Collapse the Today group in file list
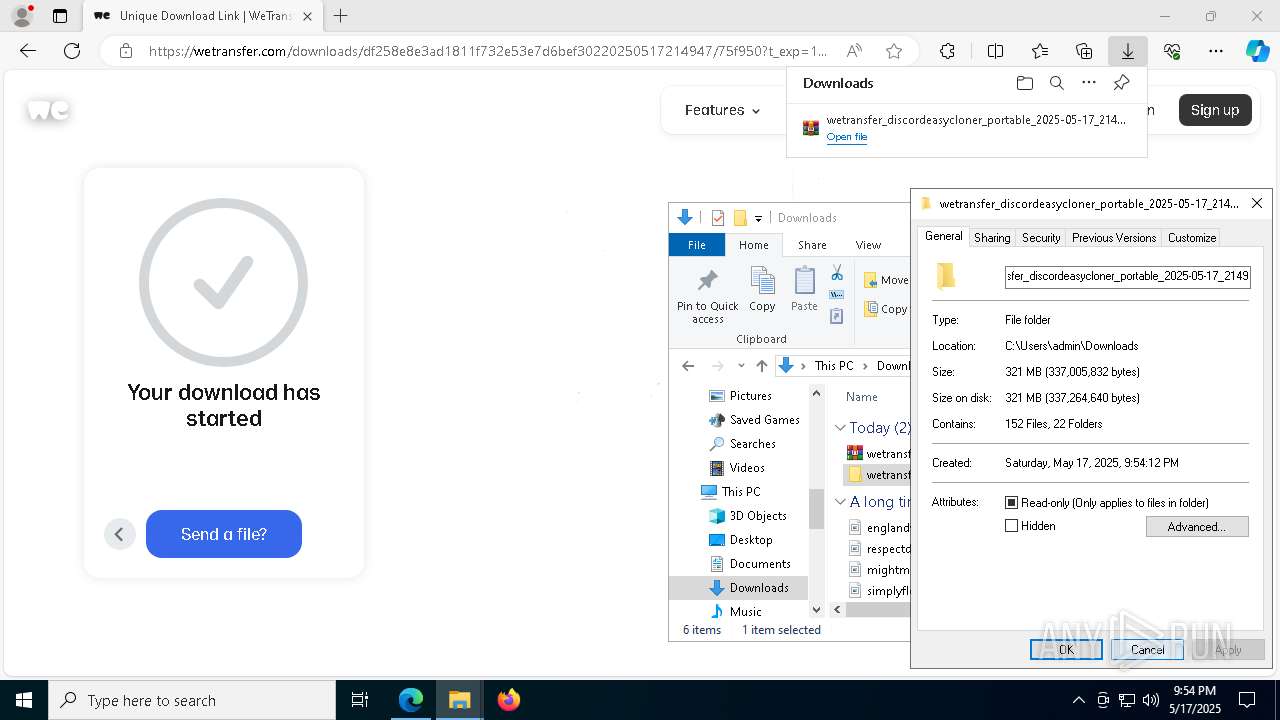 pyautogui.click(x=840, y=428)
